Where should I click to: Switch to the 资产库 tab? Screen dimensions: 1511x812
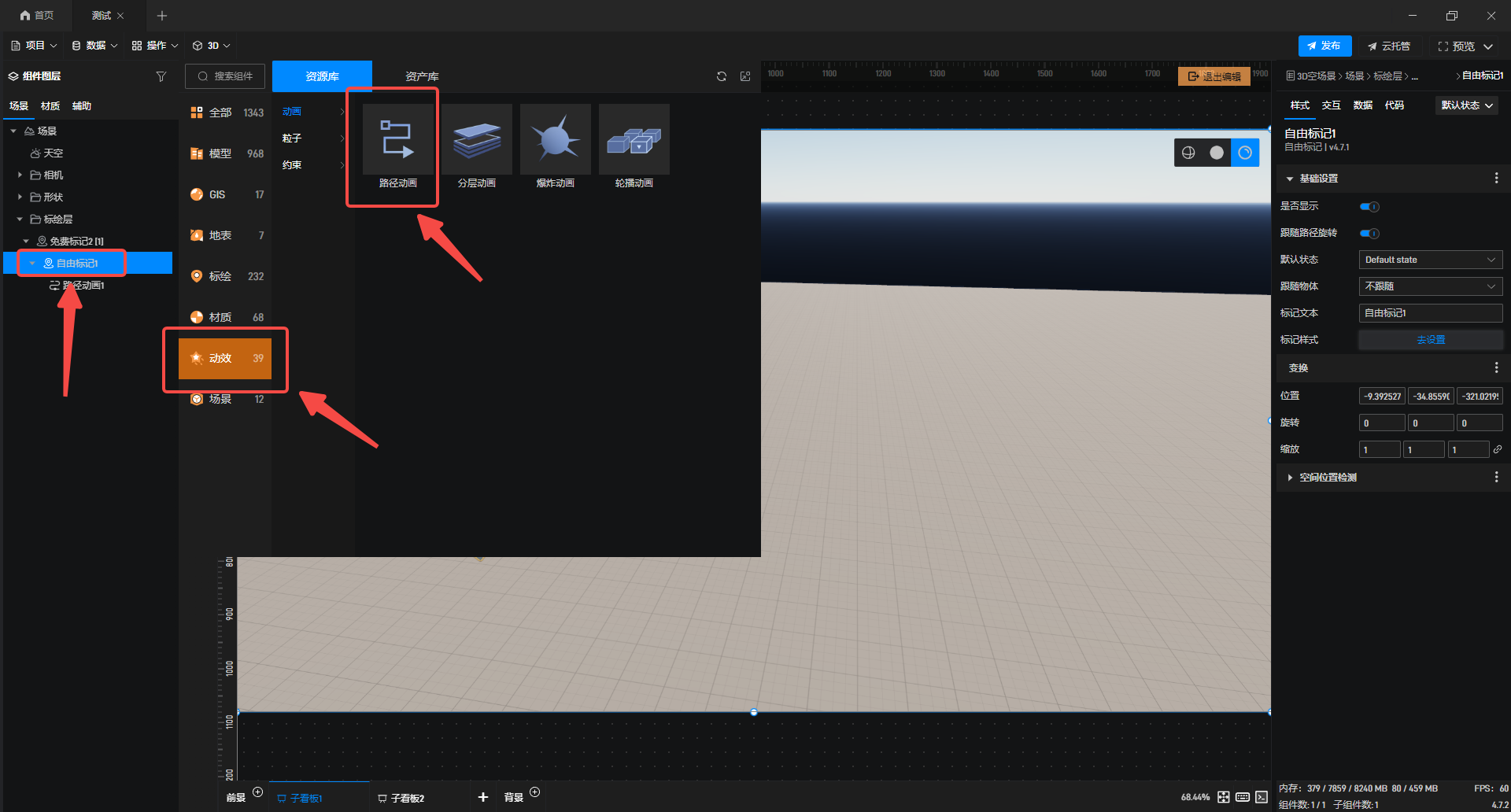point(422,76)
